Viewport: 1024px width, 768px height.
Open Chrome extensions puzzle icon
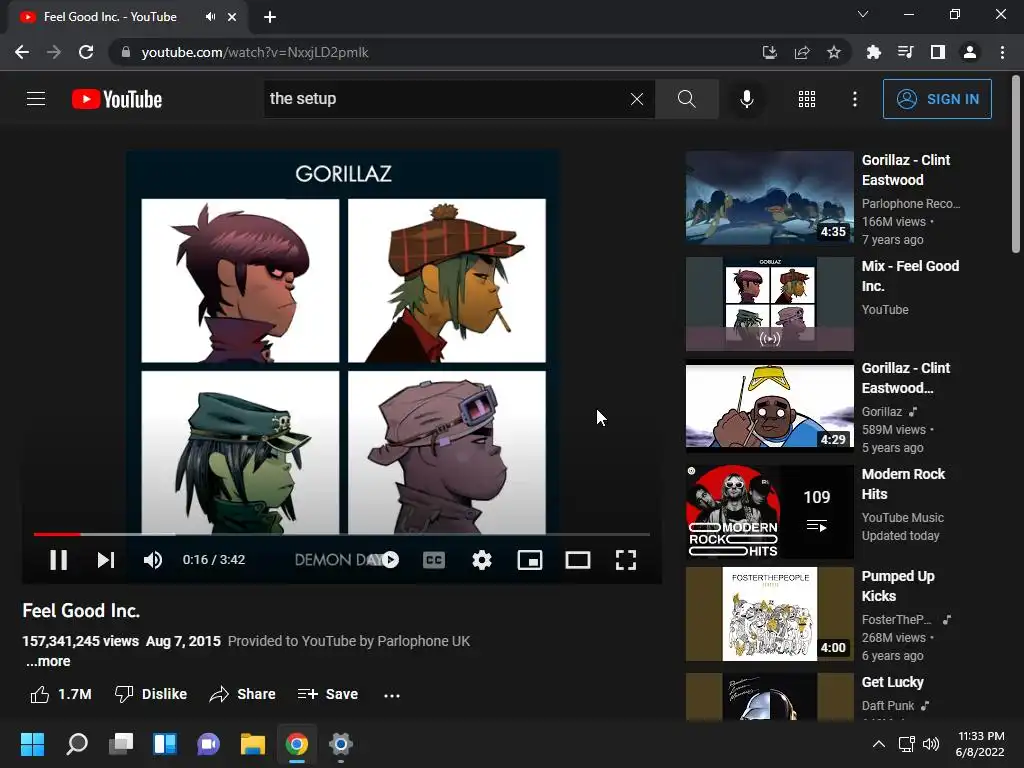click(873, 52)
